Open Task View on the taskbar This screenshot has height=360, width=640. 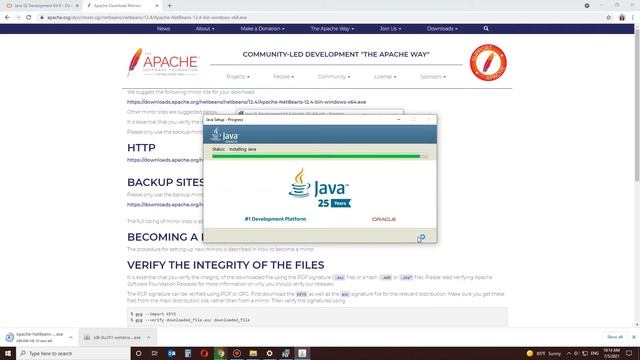[155, 353]
